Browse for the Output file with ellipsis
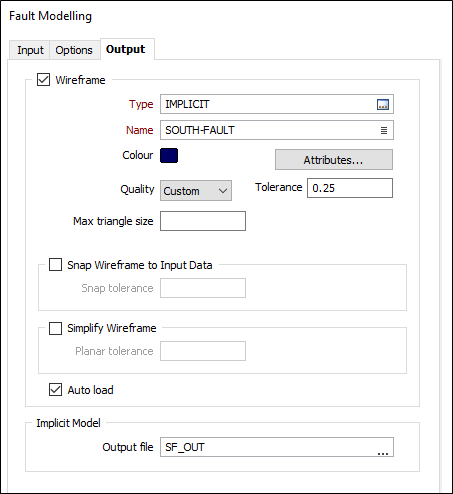This screenshot has width=453, height=494. tap(383, 453)
